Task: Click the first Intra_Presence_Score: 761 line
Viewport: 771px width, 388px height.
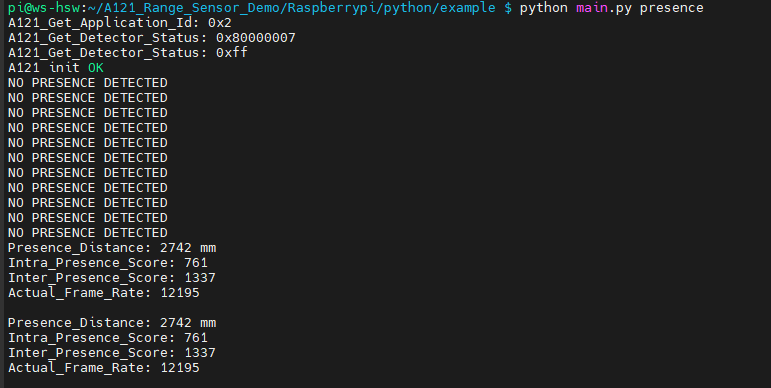Action: tap(108, 263)
